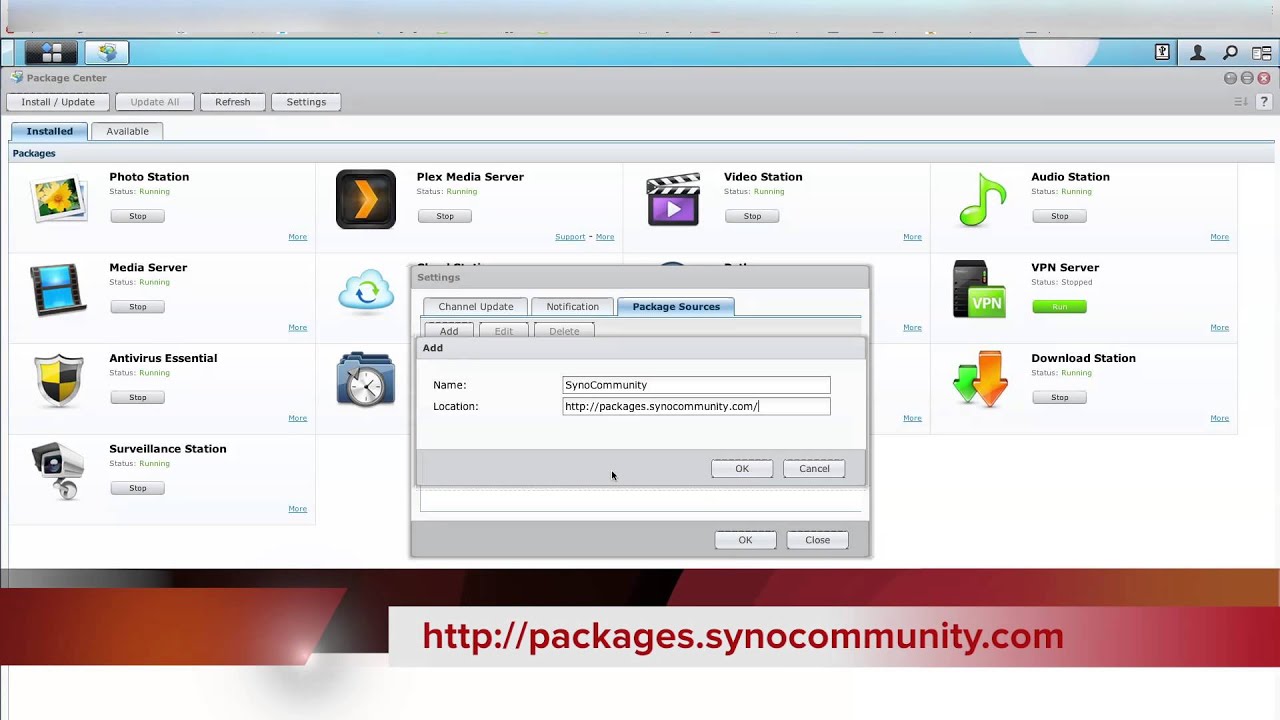1280x720 pixels.
Task: Open the More link for Audio Station
Action: (x=1219, y=237)
